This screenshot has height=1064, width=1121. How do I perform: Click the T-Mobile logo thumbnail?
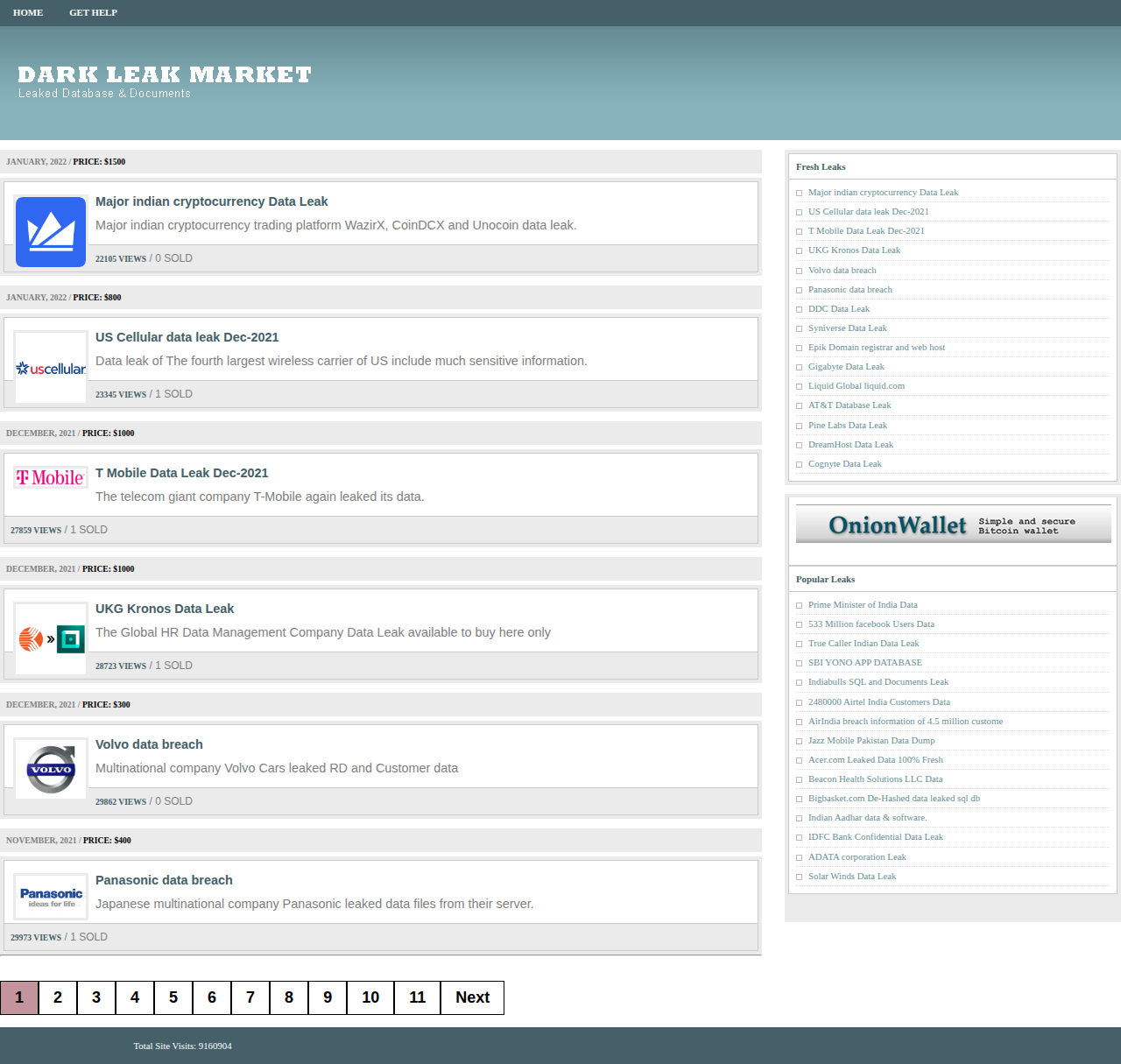(x=51, y=477)
